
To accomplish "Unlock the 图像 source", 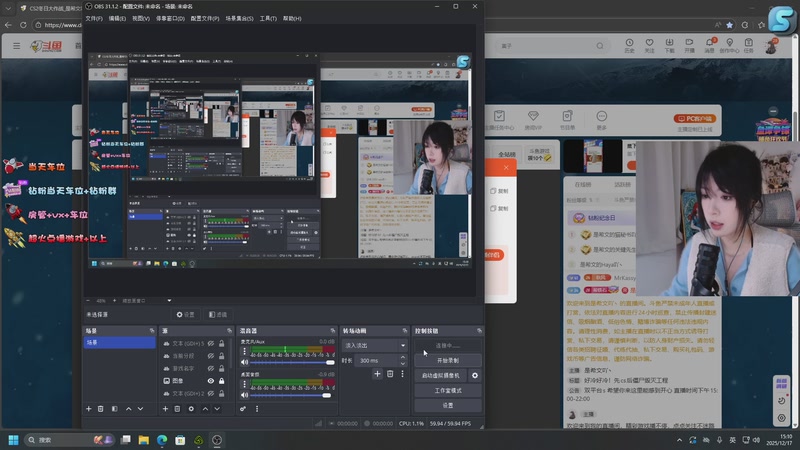I will click(x=221, y=381).
